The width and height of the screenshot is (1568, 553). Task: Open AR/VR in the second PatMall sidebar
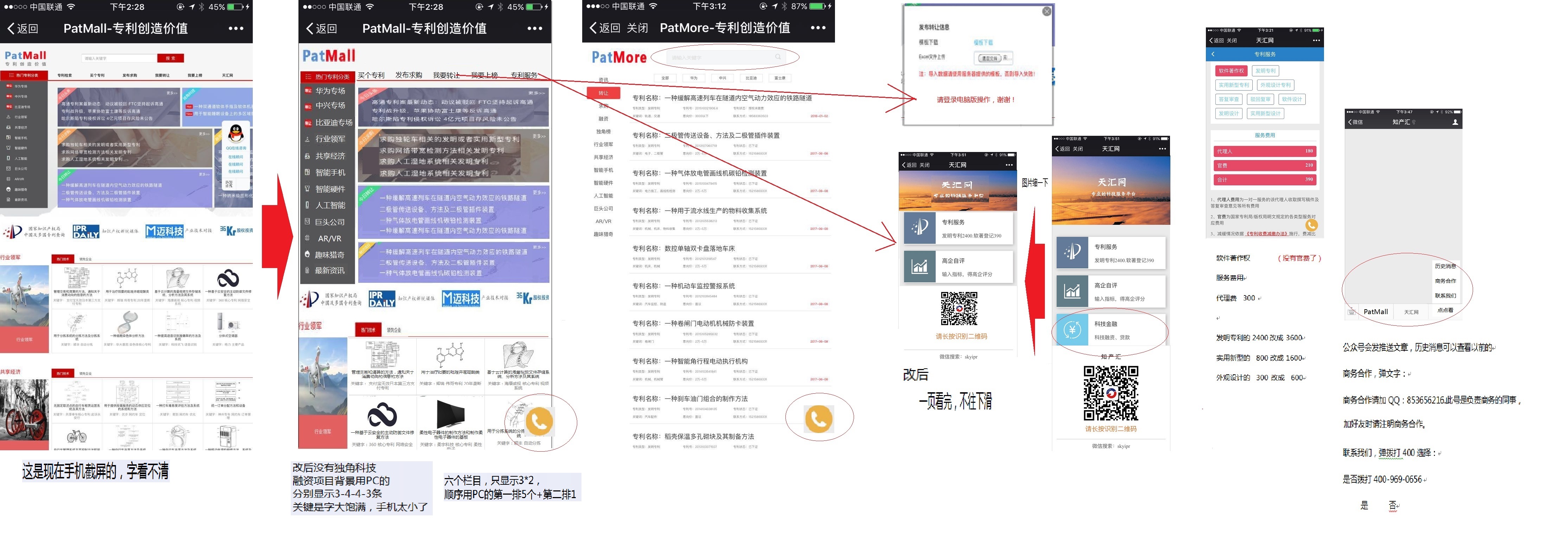(329, 238)
